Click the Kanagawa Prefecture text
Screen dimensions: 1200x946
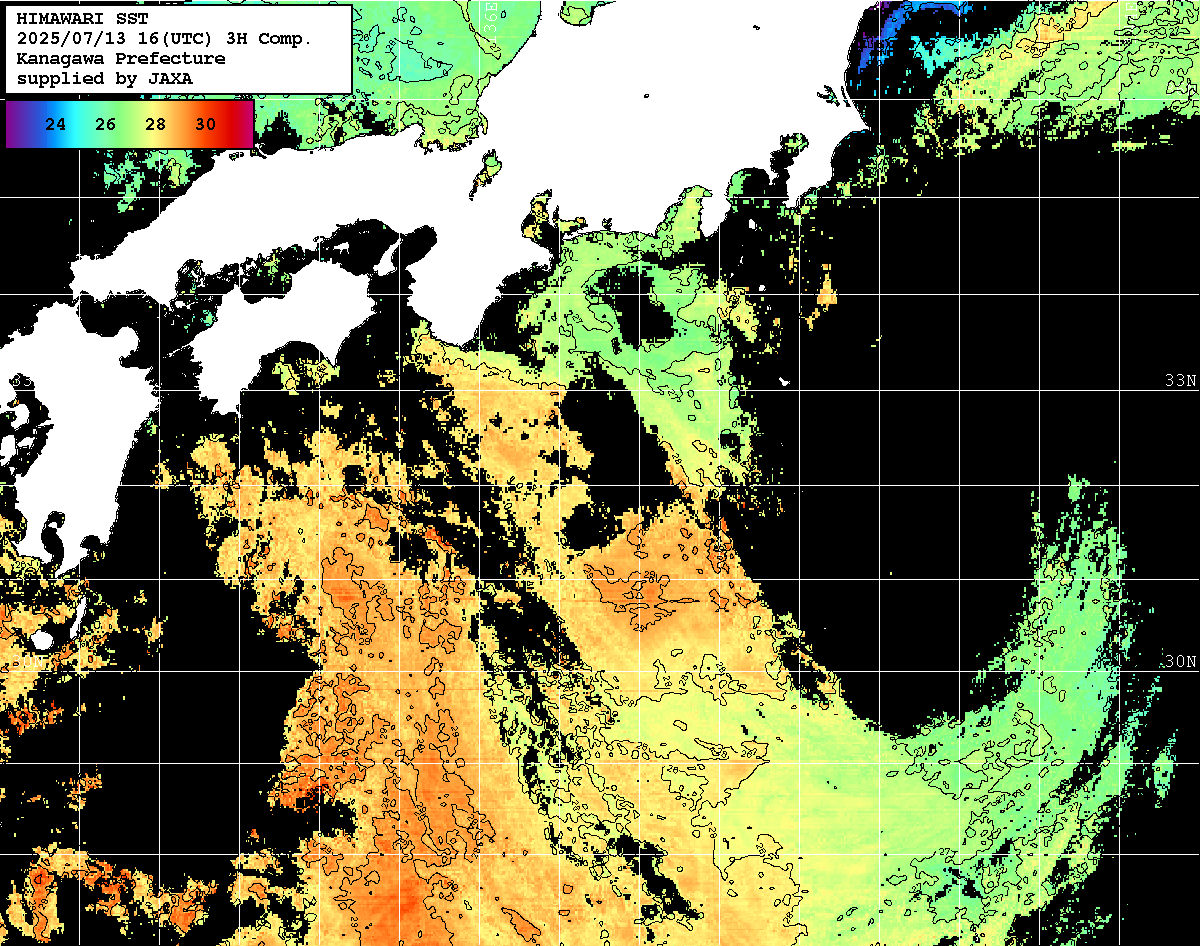pyautogui.click(x=121, y=59)
